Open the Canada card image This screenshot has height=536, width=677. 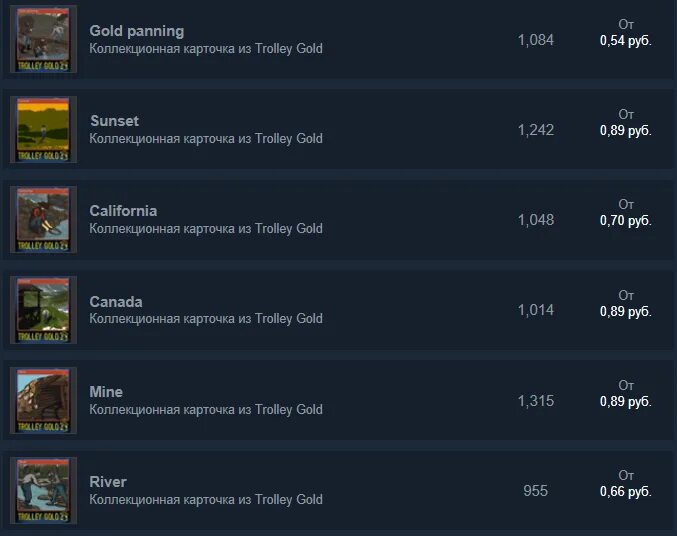point(43,310)
